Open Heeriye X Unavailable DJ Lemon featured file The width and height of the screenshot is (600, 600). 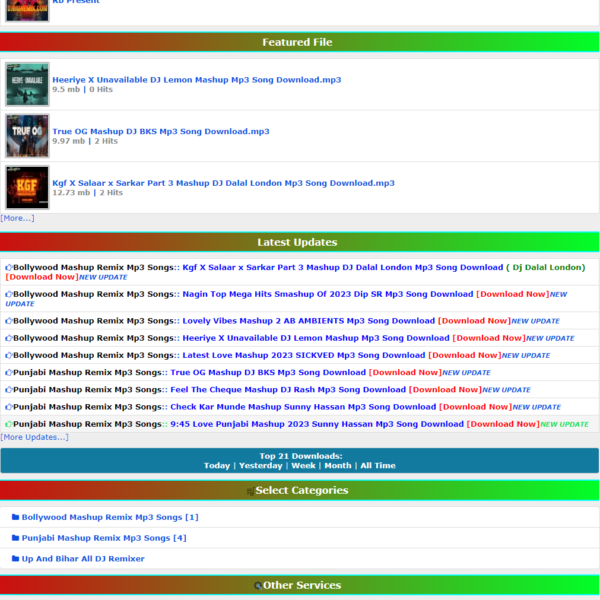[197, 80]
